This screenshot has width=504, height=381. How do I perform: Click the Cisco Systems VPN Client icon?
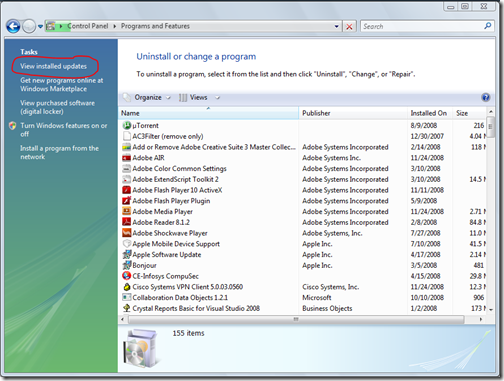(127, 287)
